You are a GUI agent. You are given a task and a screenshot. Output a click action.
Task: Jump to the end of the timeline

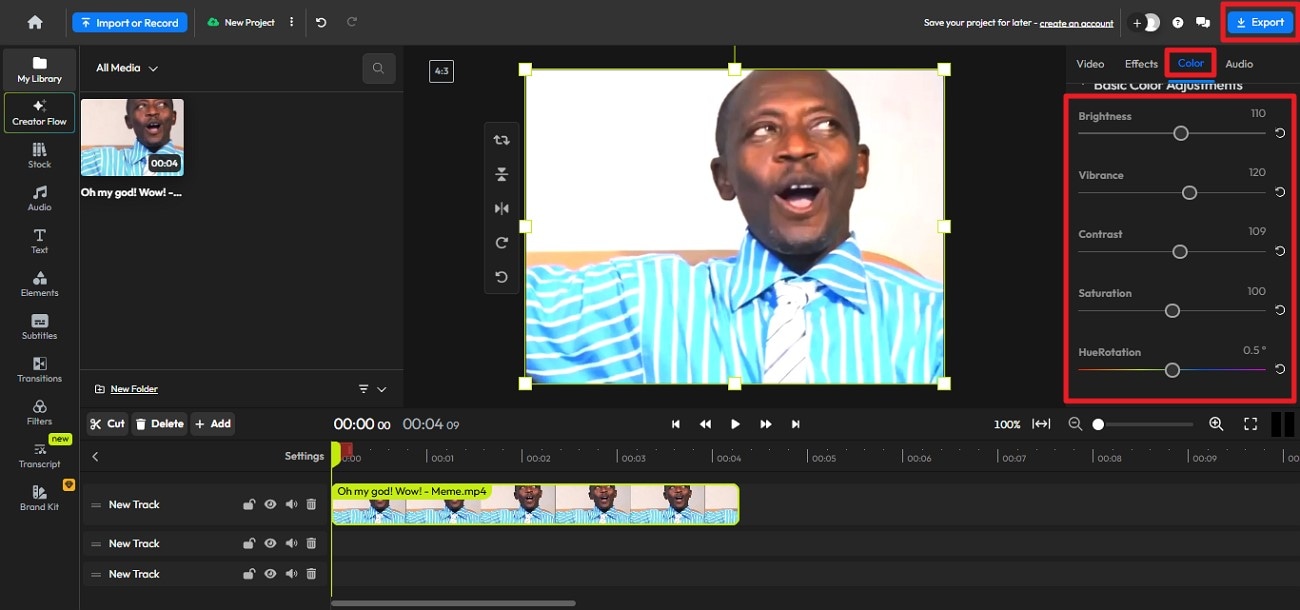[795, 424]
